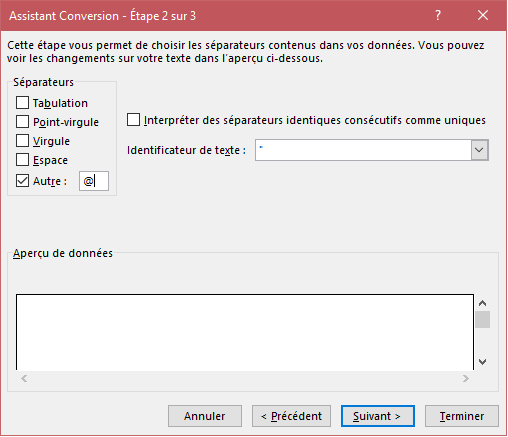The width and height of the screenshot is (508, 437).
Task: Close the Assistant Conversion dialog
Action: [x=483, y=15]
